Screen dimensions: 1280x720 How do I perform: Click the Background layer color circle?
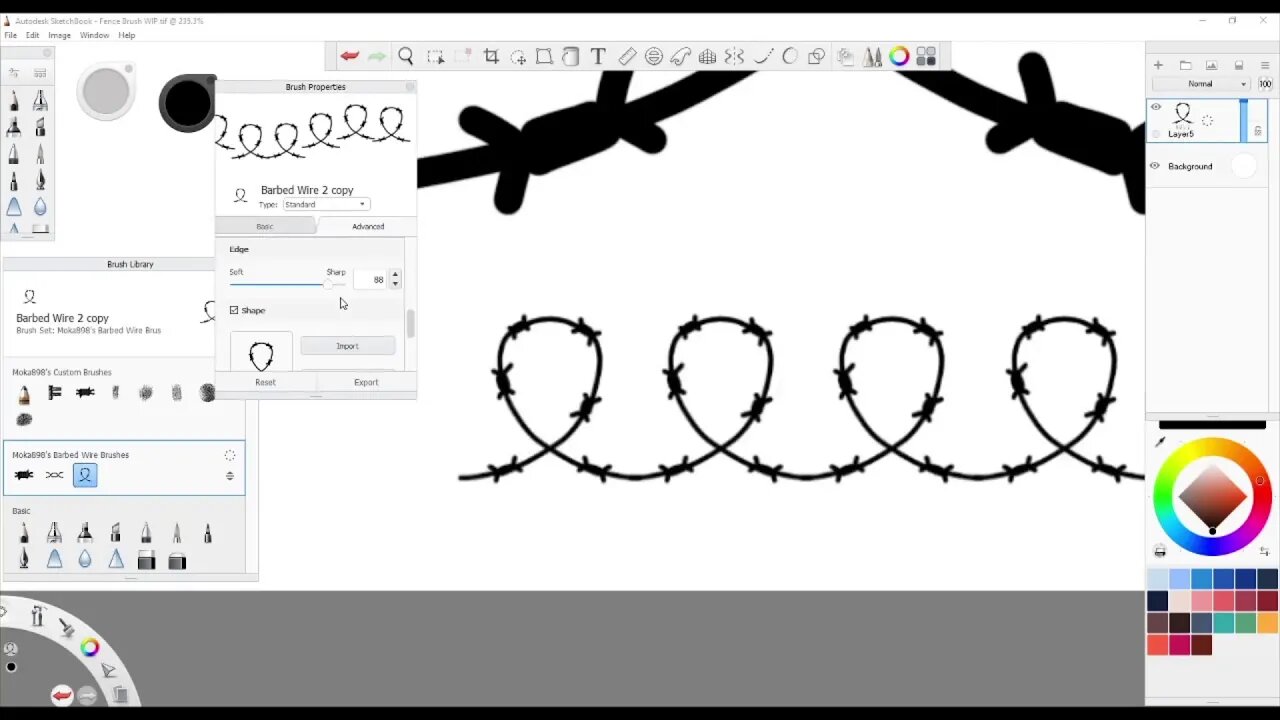click(x=1243, y=167)
